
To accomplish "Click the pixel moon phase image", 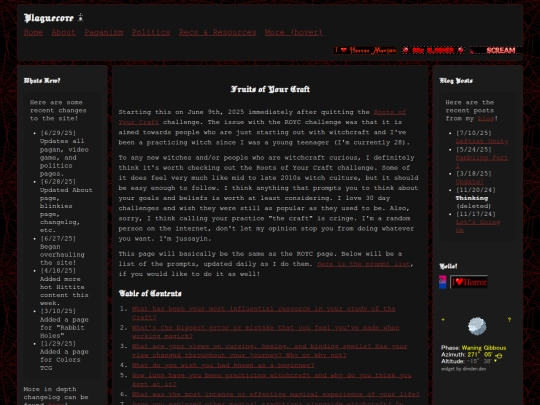I will pos(477,326).
